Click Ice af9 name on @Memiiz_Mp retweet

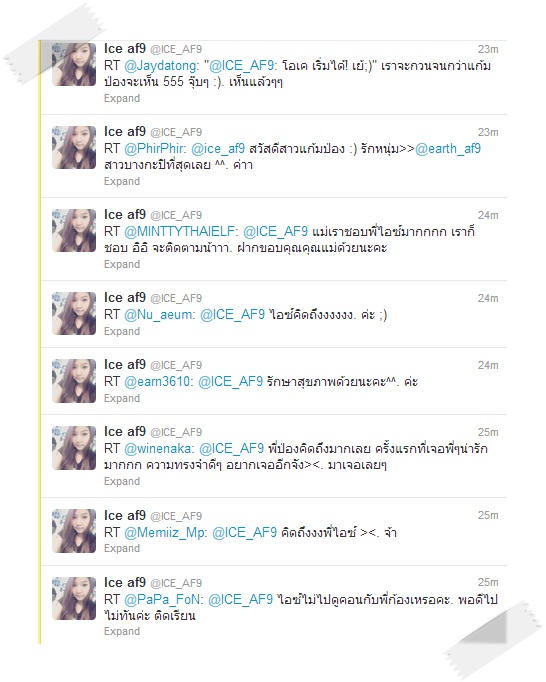click(125, 515)
